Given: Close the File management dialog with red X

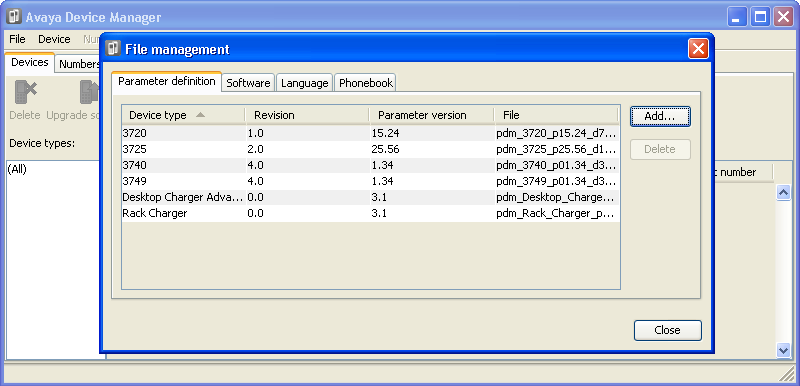Looking at the screenshot, I should [x=697, y=49].
